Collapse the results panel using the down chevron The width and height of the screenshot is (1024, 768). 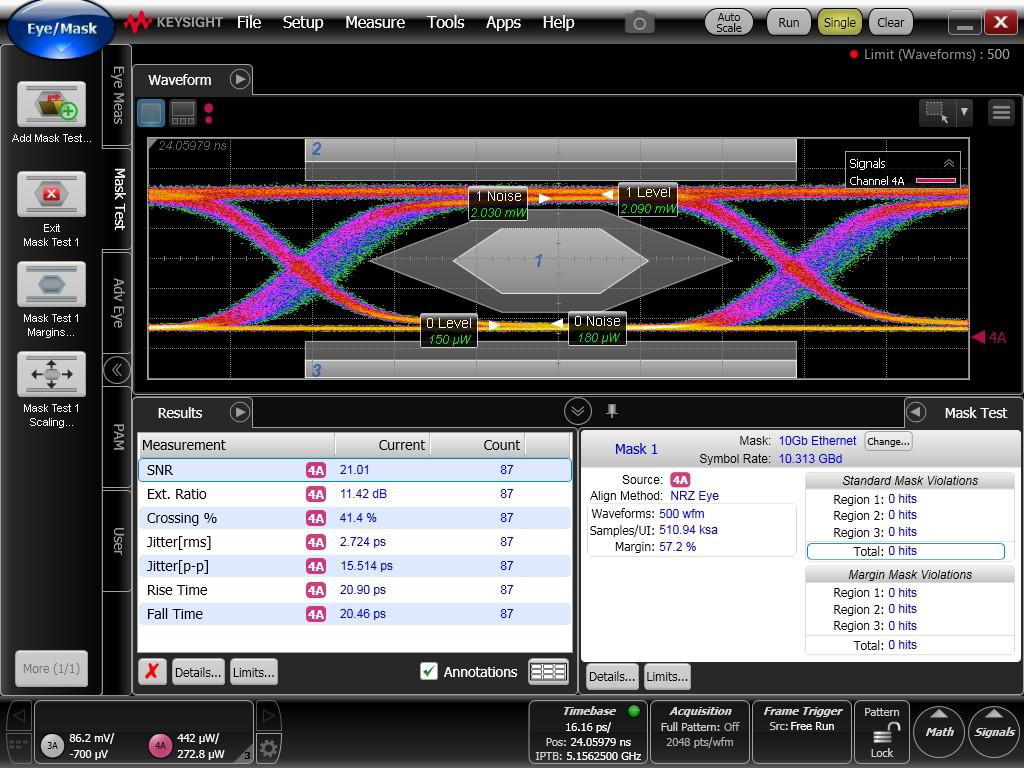click(x=577, y=411)
